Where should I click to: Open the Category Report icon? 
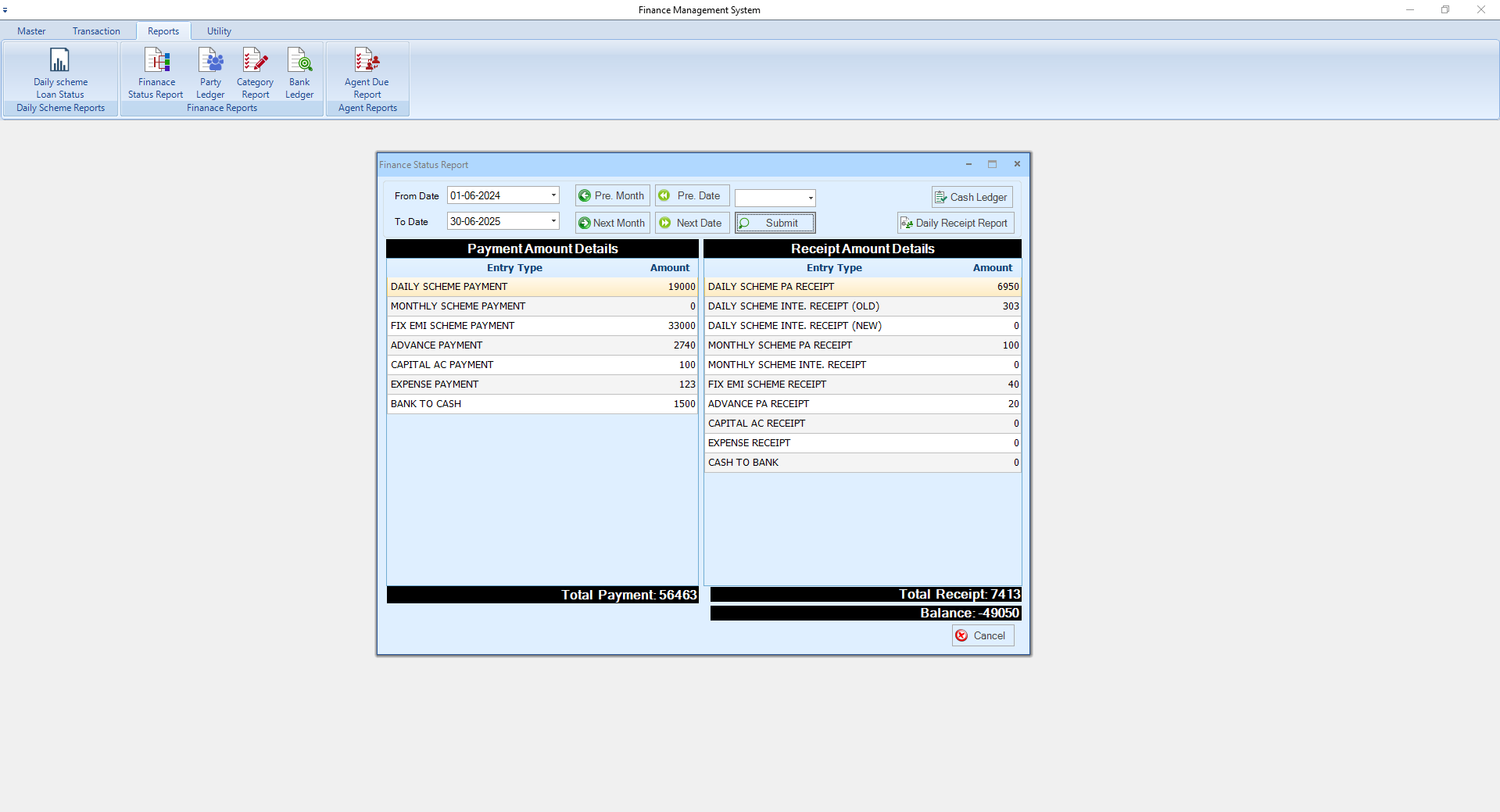255,73
